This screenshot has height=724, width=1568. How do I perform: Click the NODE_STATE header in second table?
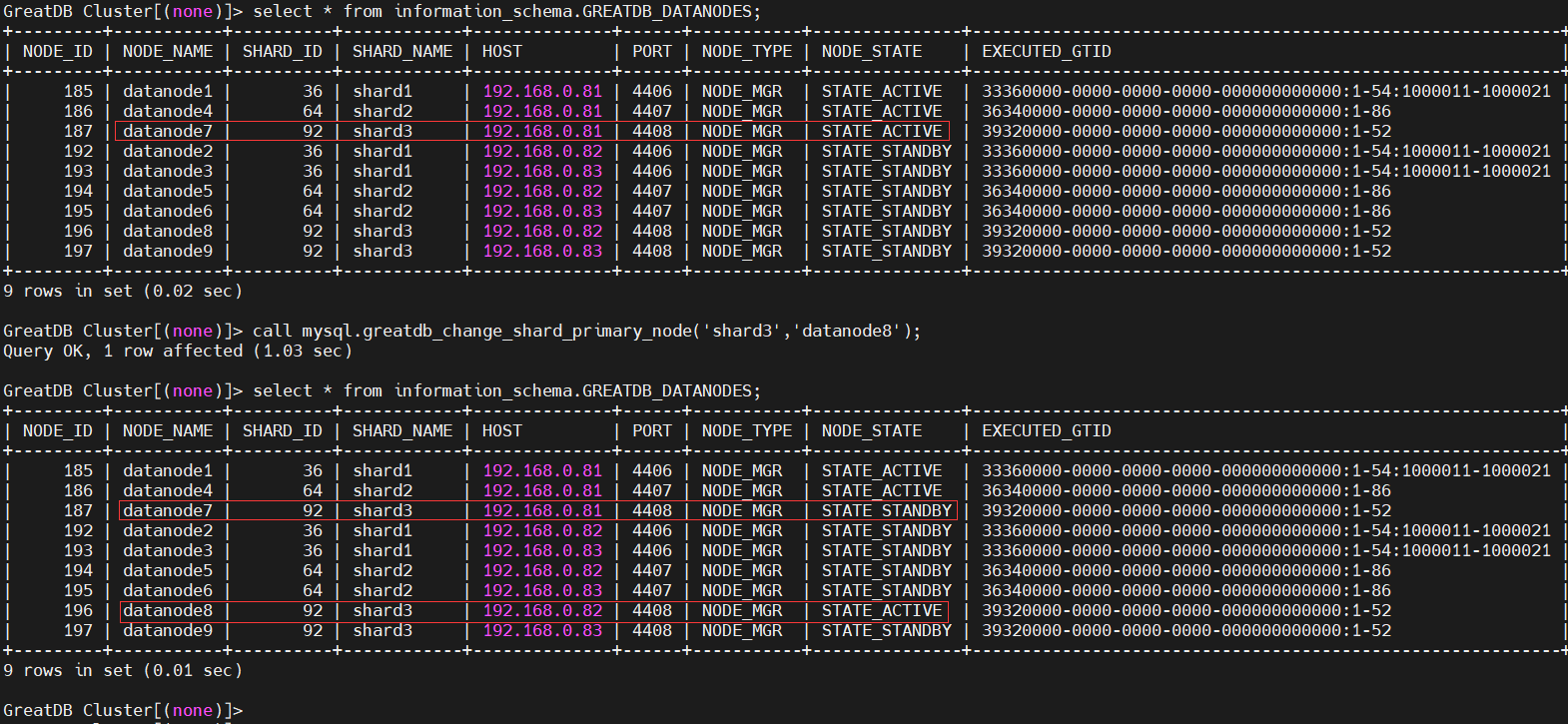[x=872, y=430]
